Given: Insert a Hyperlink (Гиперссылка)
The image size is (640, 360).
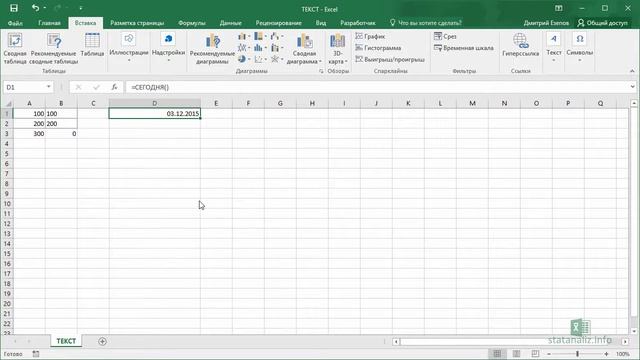Looking at the screenshot, I should coord(520,45).
